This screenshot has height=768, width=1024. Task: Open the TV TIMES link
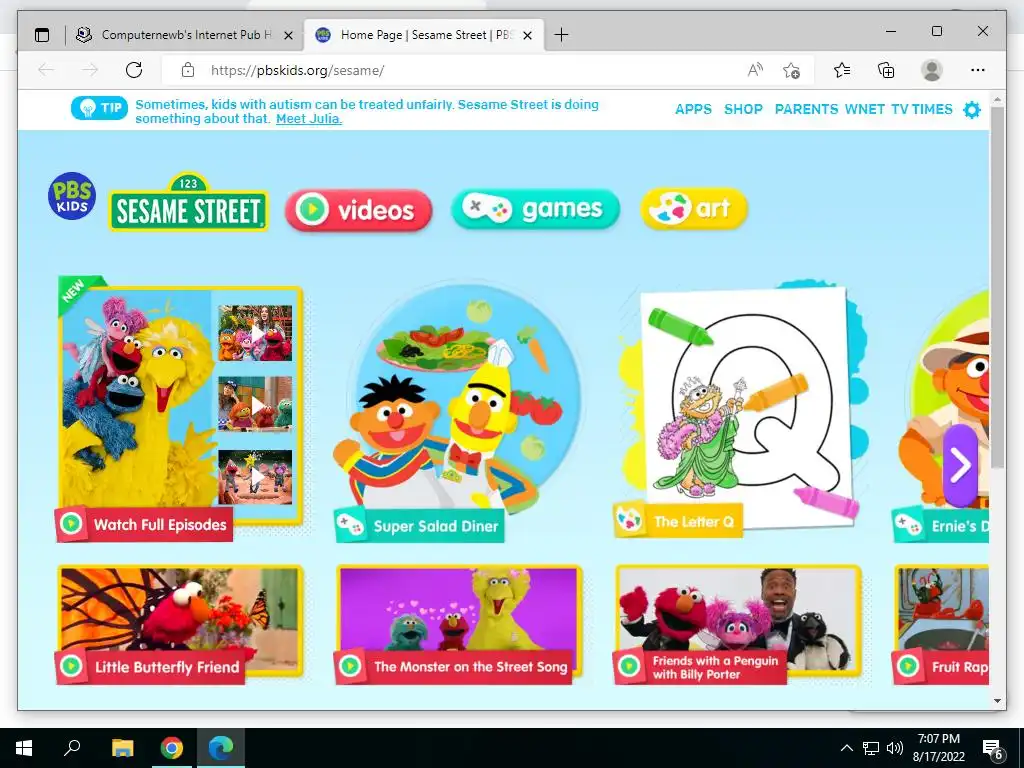pos(921,109)
